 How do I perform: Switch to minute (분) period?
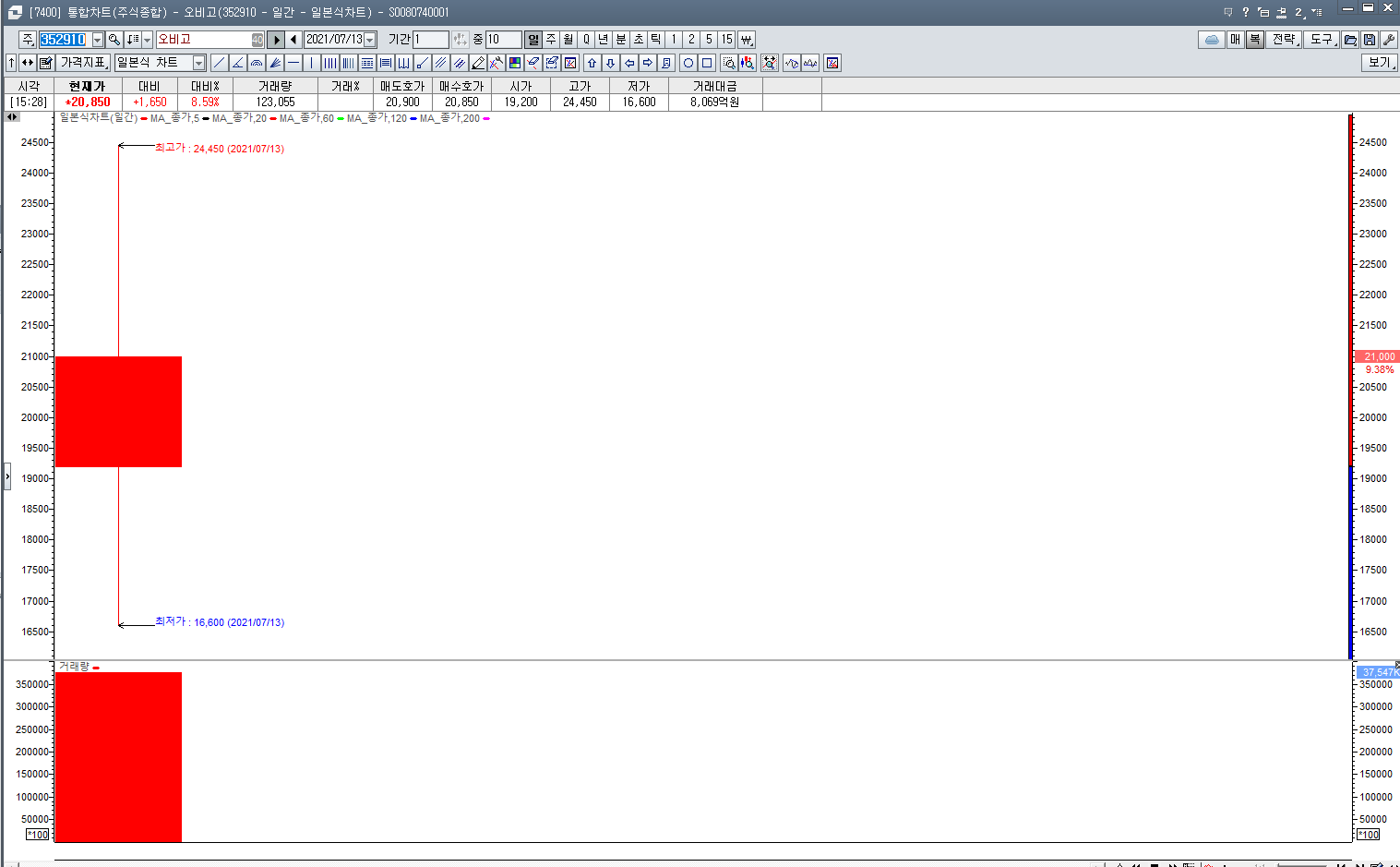tap(621, 40)
